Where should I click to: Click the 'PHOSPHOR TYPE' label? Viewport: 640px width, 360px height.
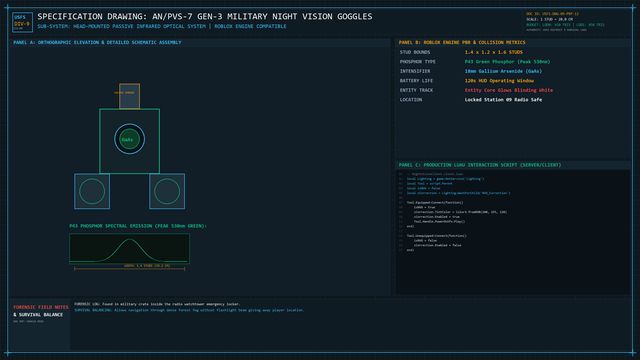coord(418,62)
